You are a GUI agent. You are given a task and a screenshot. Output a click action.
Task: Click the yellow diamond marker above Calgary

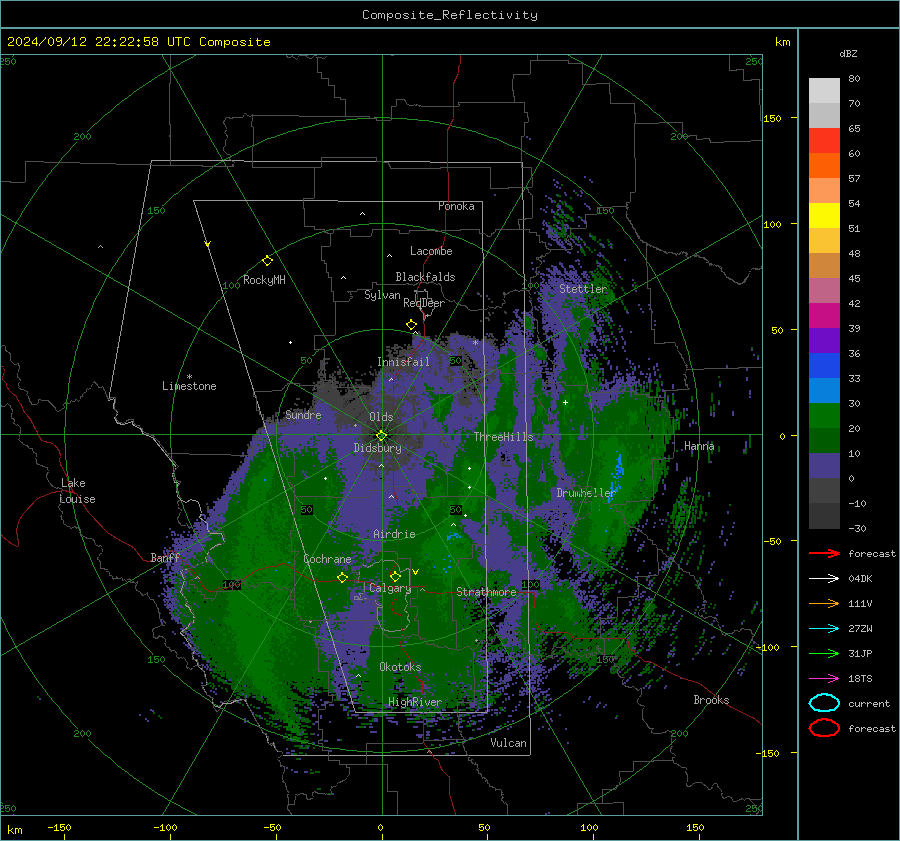[395, 576]
